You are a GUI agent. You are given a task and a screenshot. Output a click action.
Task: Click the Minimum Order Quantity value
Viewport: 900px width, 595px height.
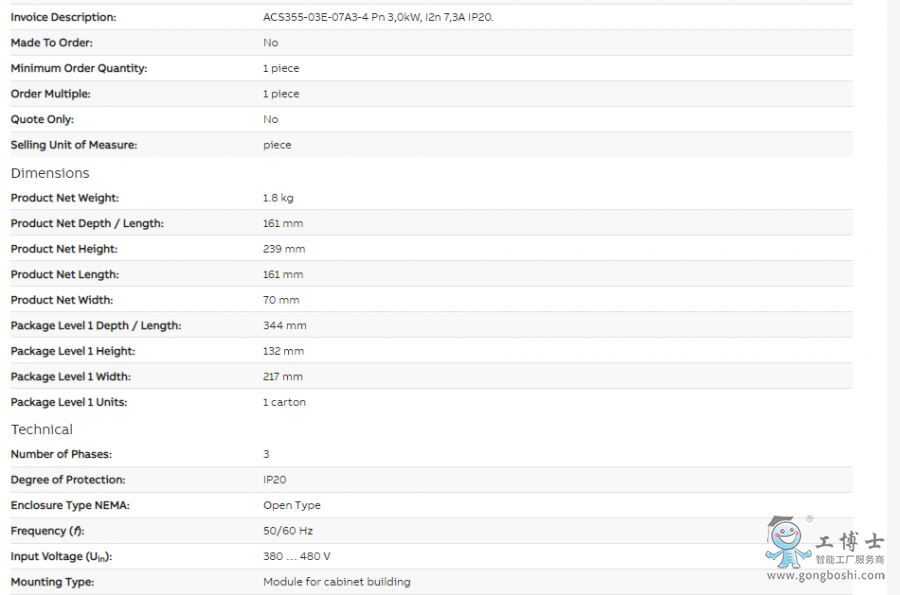[x=281, y=68]
